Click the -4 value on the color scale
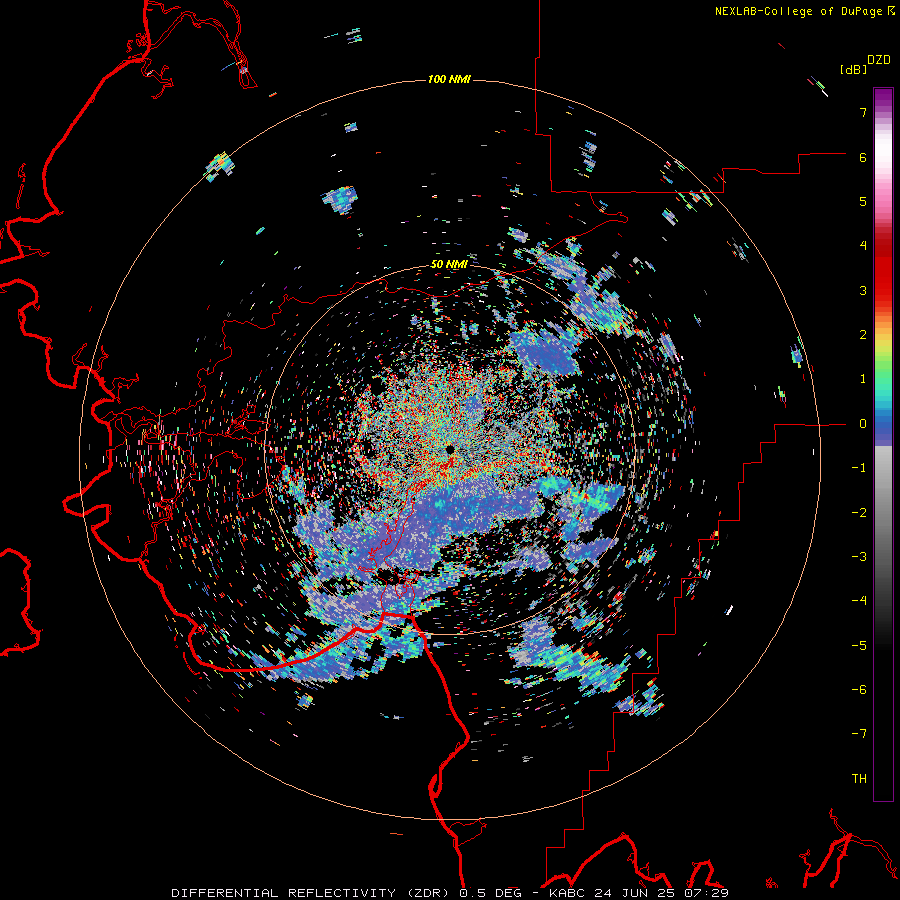The height and width of the screenshot is (900, 900). coord(859,601)
